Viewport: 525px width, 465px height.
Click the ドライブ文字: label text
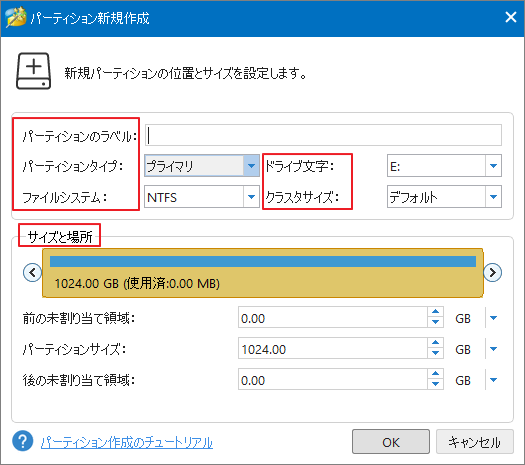[299, 166]
